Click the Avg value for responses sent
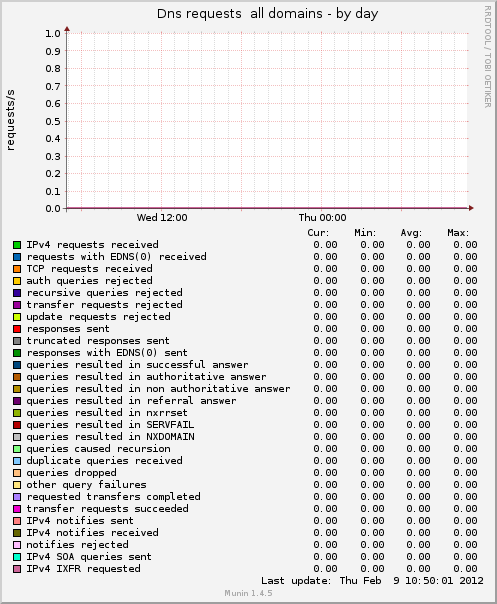The image size is (497, 604). pyautogui.click(x=418, y=329)
